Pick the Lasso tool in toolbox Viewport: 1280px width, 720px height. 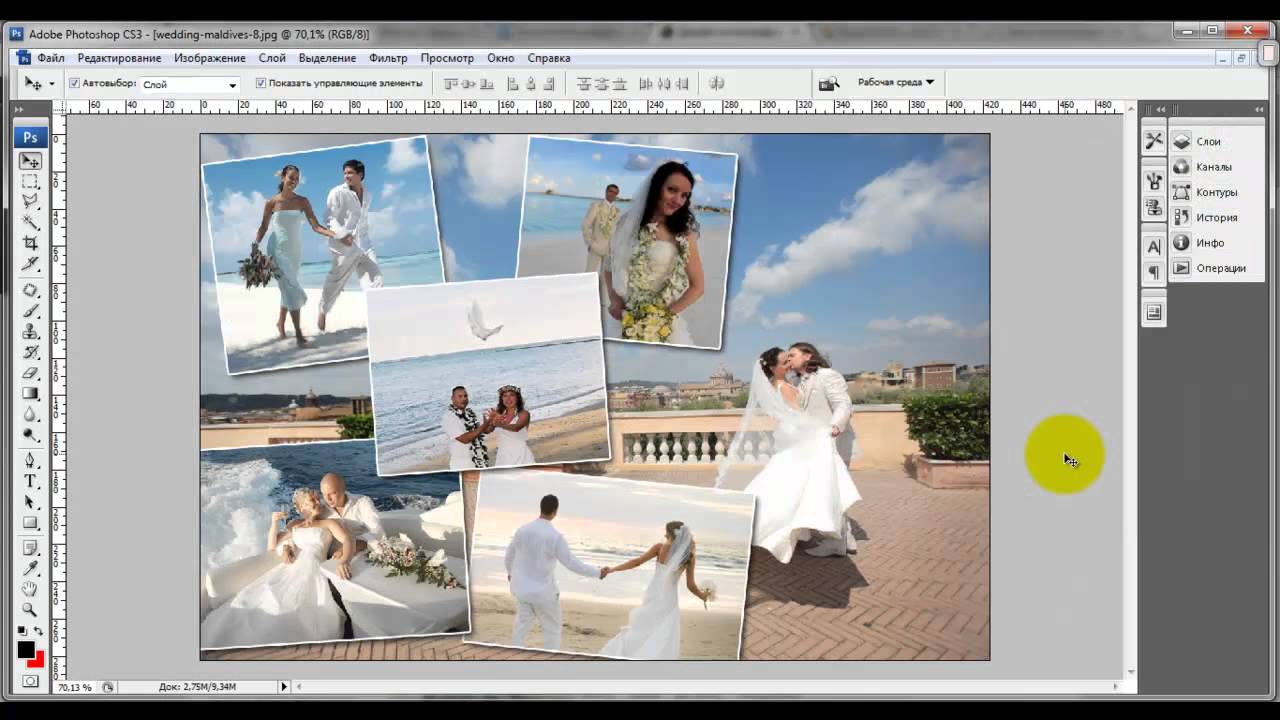[31, 202]
